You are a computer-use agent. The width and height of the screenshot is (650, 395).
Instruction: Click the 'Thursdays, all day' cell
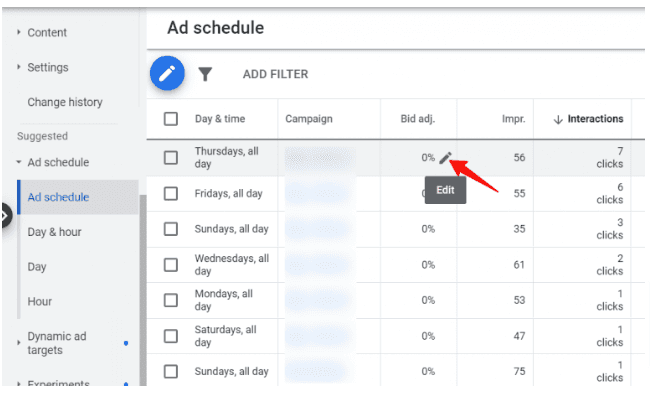226,158
